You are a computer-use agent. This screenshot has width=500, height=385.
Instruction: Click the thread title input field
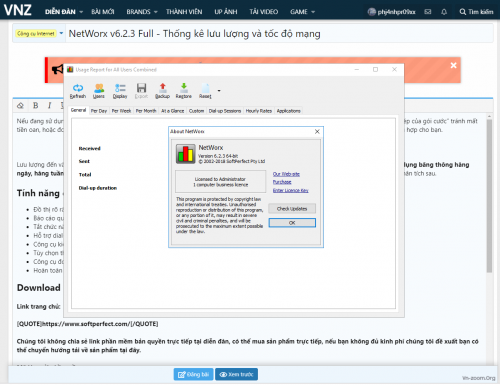coord(279,34)
